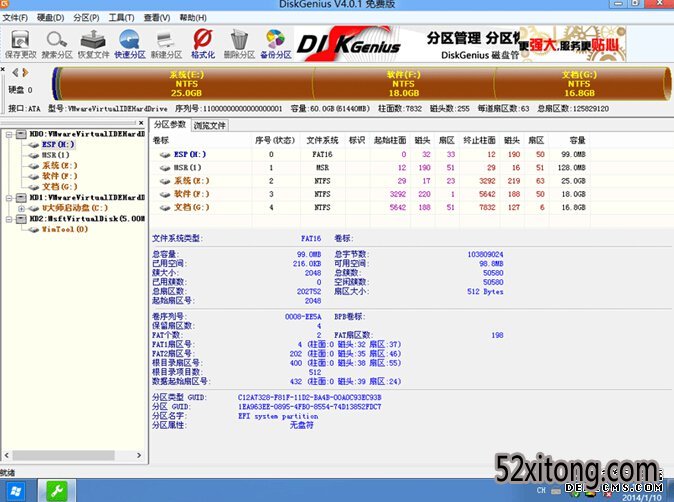Collapse the HD0 VMware disk tree node
Image resolution: width=674 pixels, height=502 pixels.
9,135
